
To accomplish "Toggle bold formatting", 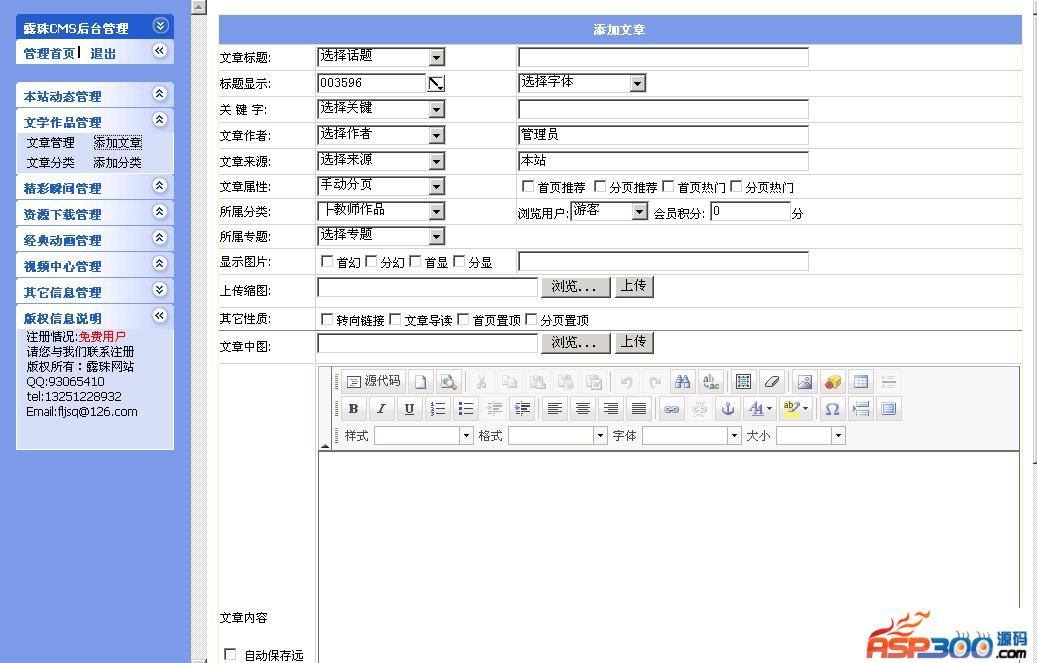I will coord(353,409).
